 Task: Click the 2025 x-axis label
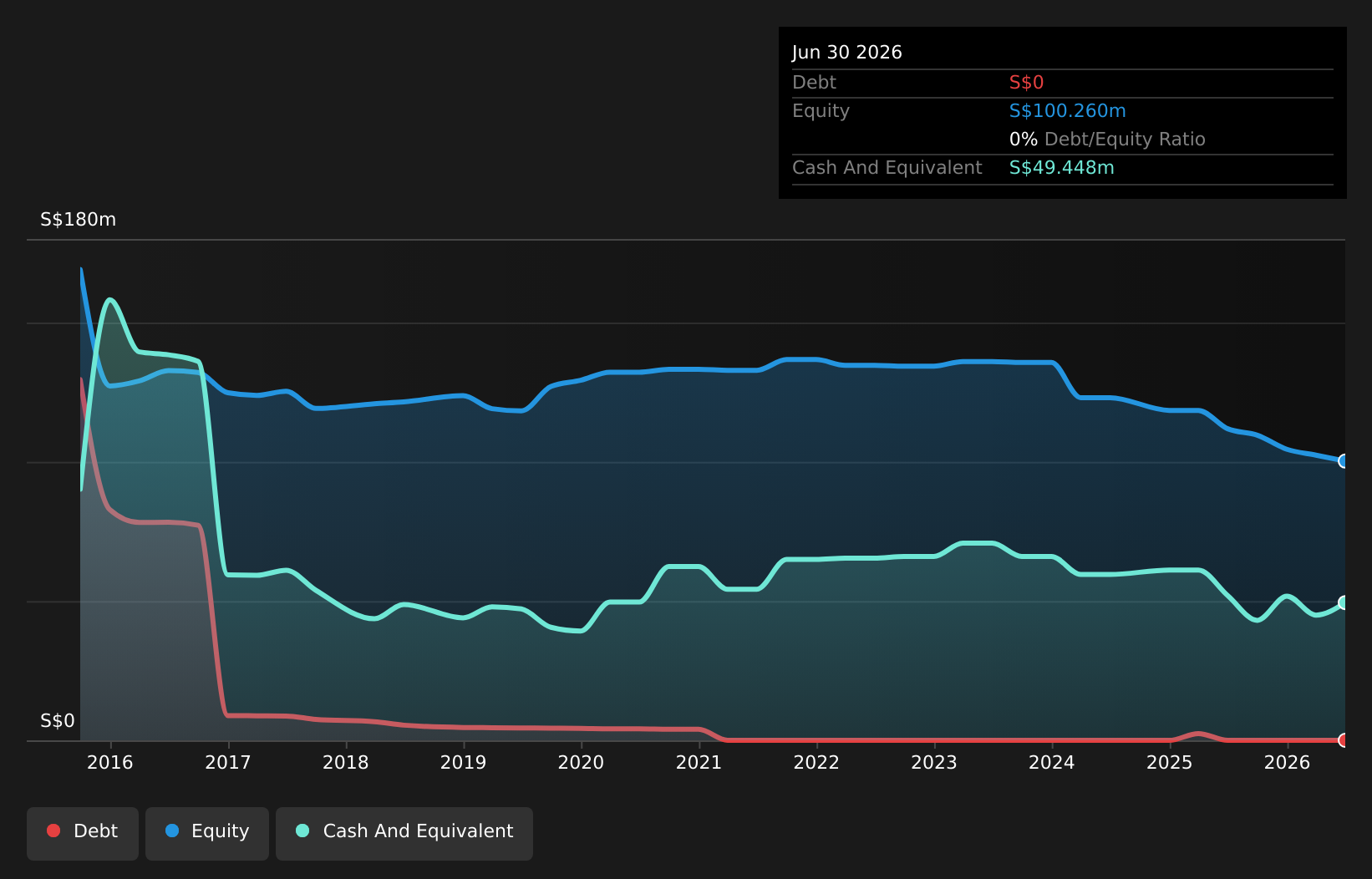1170,762
